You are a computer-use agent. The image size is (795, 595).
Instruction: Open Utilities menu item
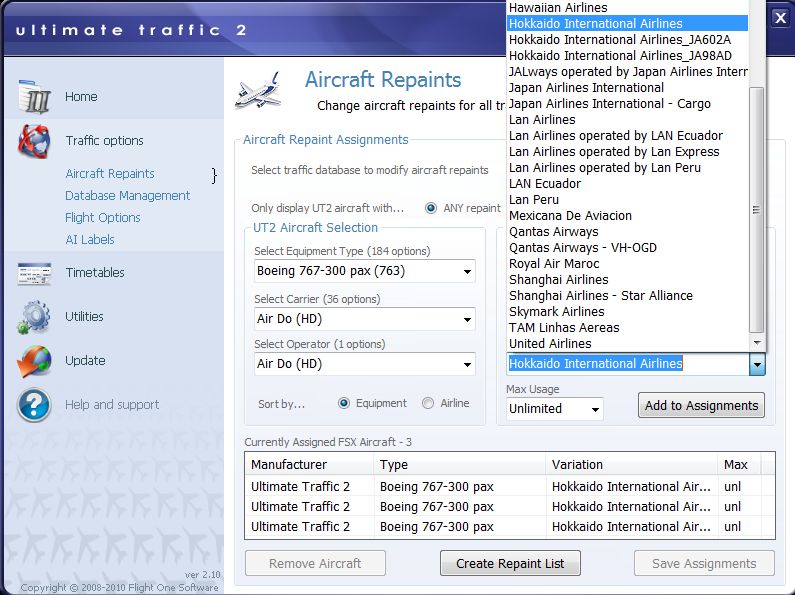click(x=84, y=316)
